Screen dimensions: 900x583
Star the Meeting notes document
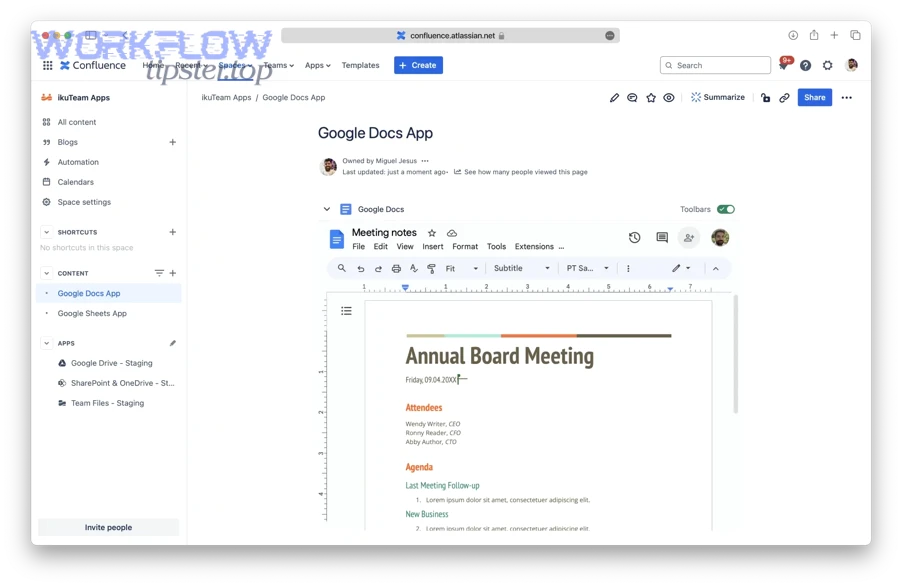(432, 233)
